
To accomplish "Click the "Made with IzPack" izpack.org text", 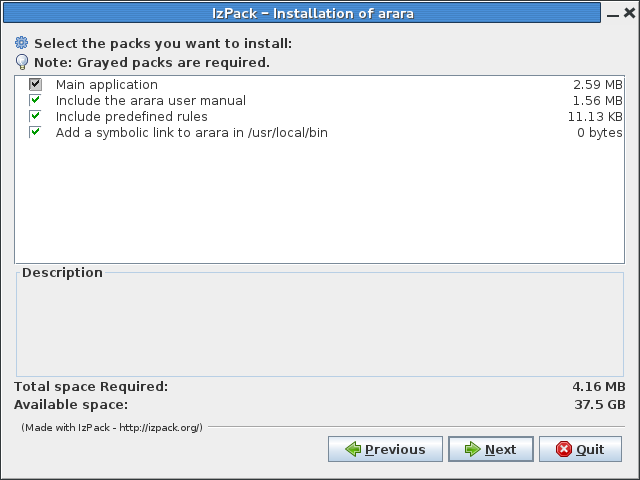I will click(x=112, y=428).
